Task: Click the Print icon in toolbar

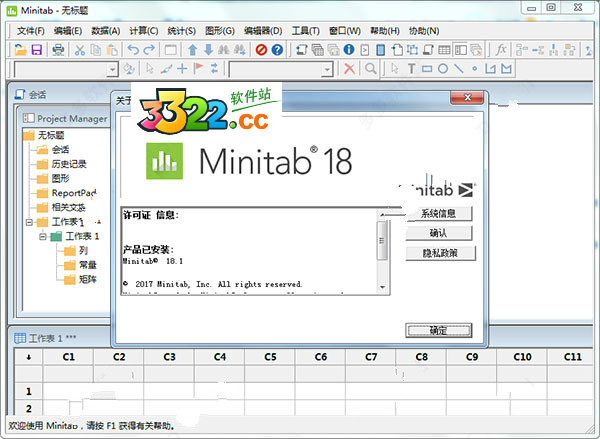Action: (57, 50)
